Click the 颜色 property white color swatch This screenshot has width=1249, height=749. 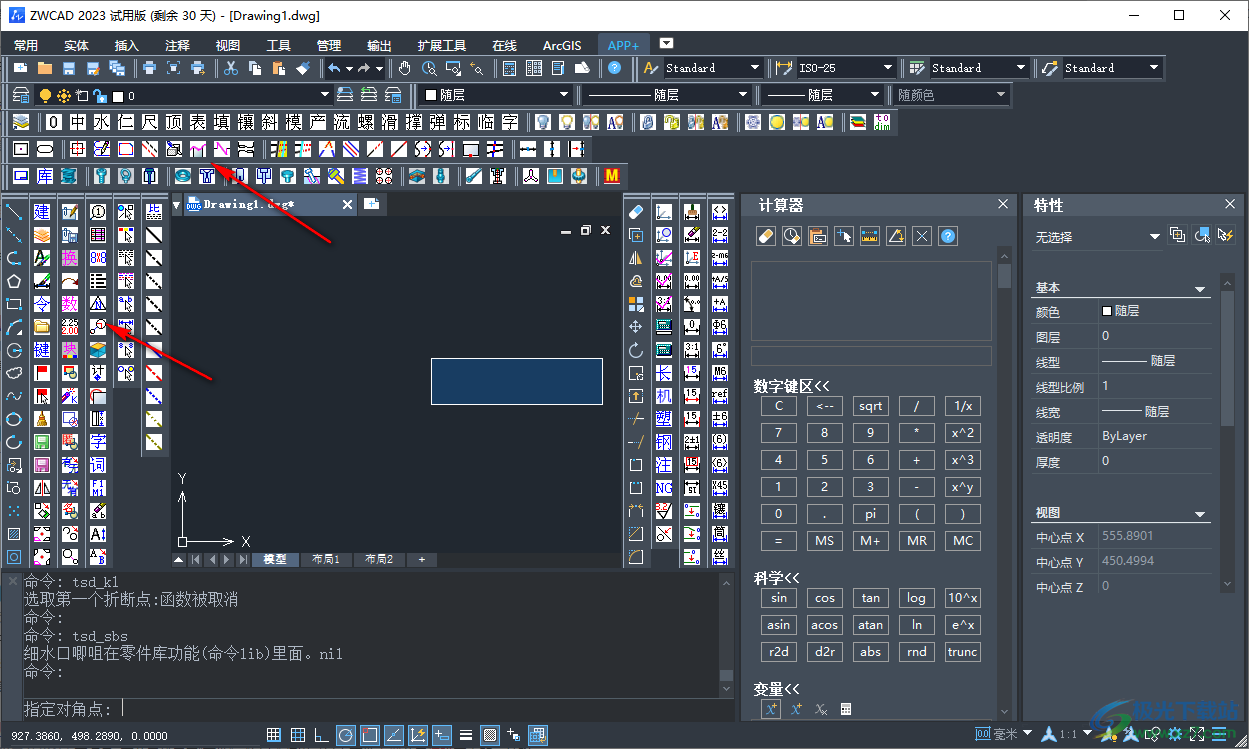[1106, 311]
